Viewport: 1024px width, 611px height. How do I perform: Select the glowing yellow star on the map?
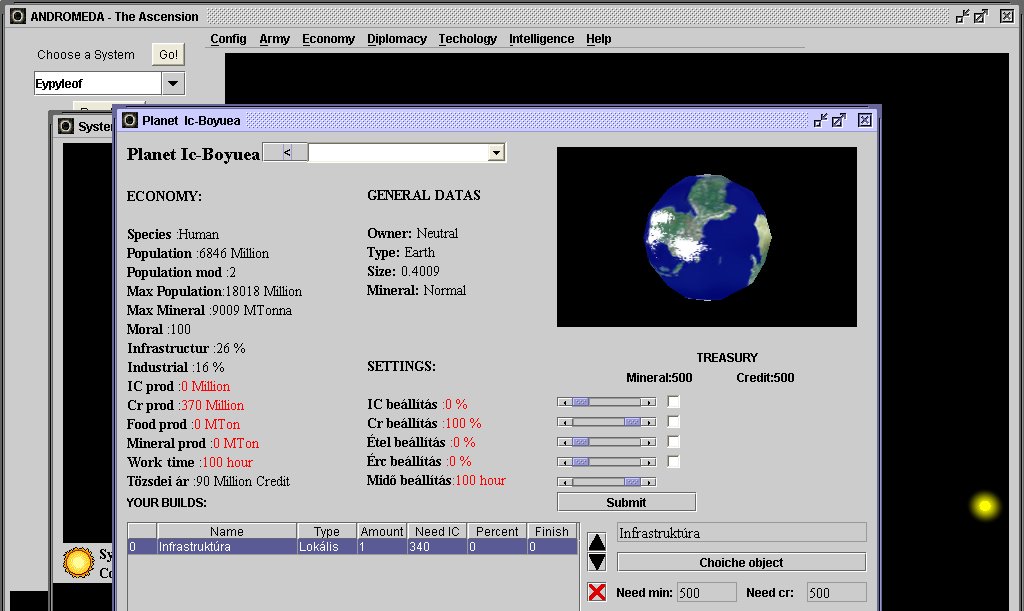[985, 506]
